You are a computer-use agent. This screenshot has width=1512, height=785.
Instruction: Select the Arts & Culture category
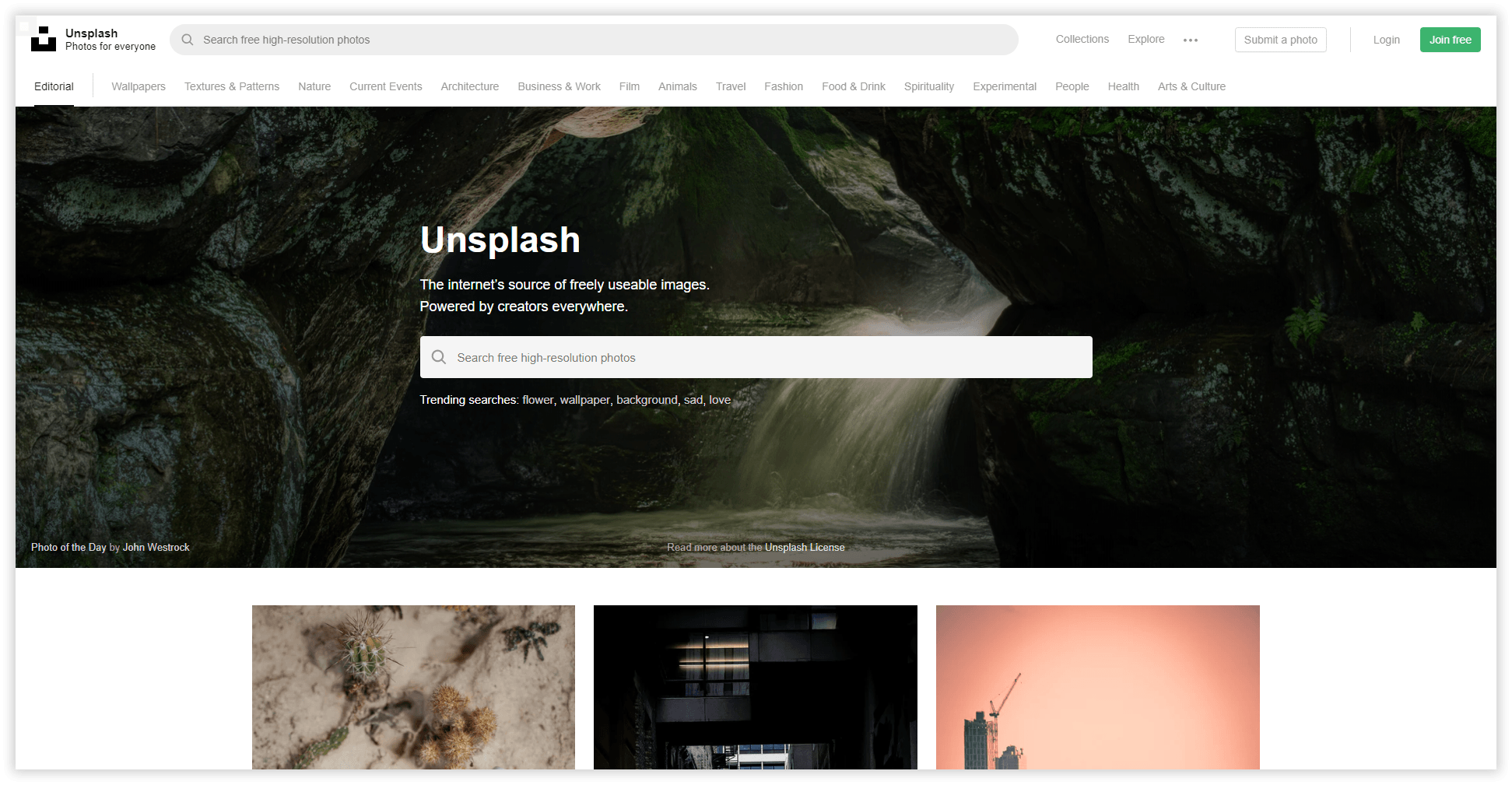coord(1191,86)
